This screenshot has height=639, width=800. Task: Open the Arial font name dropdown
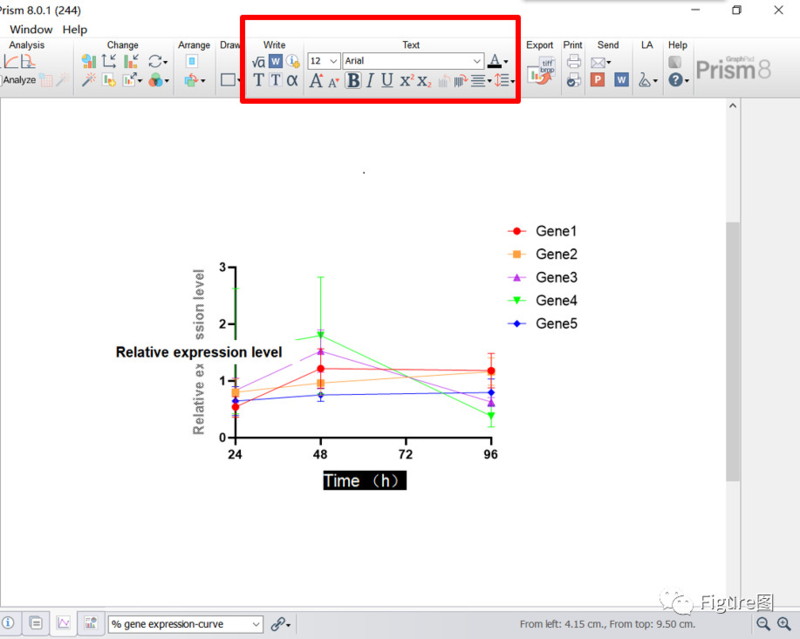click(x=477, y=61)
